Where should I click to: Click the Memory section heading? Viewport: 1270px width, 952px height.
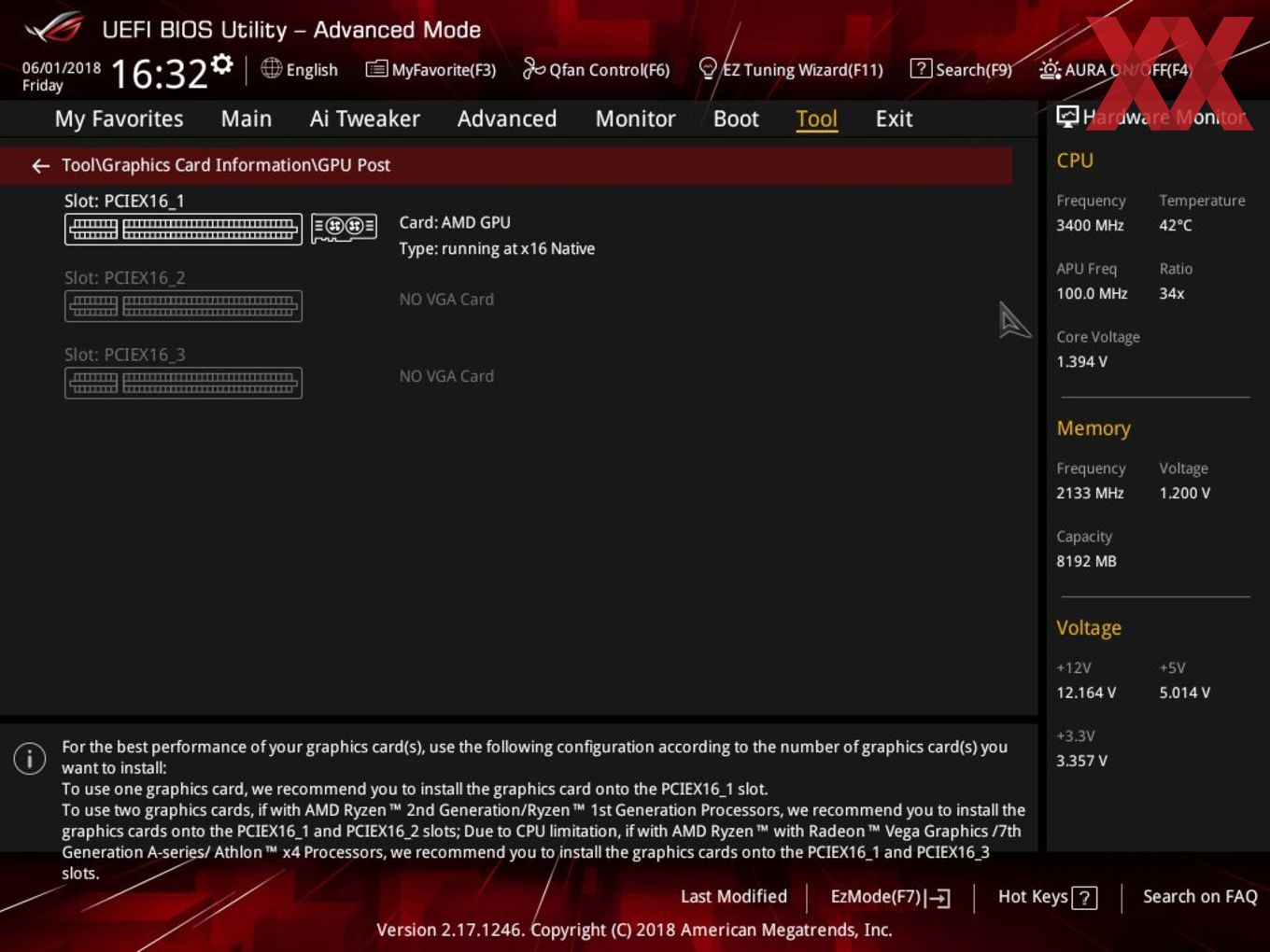point(1094,428)
